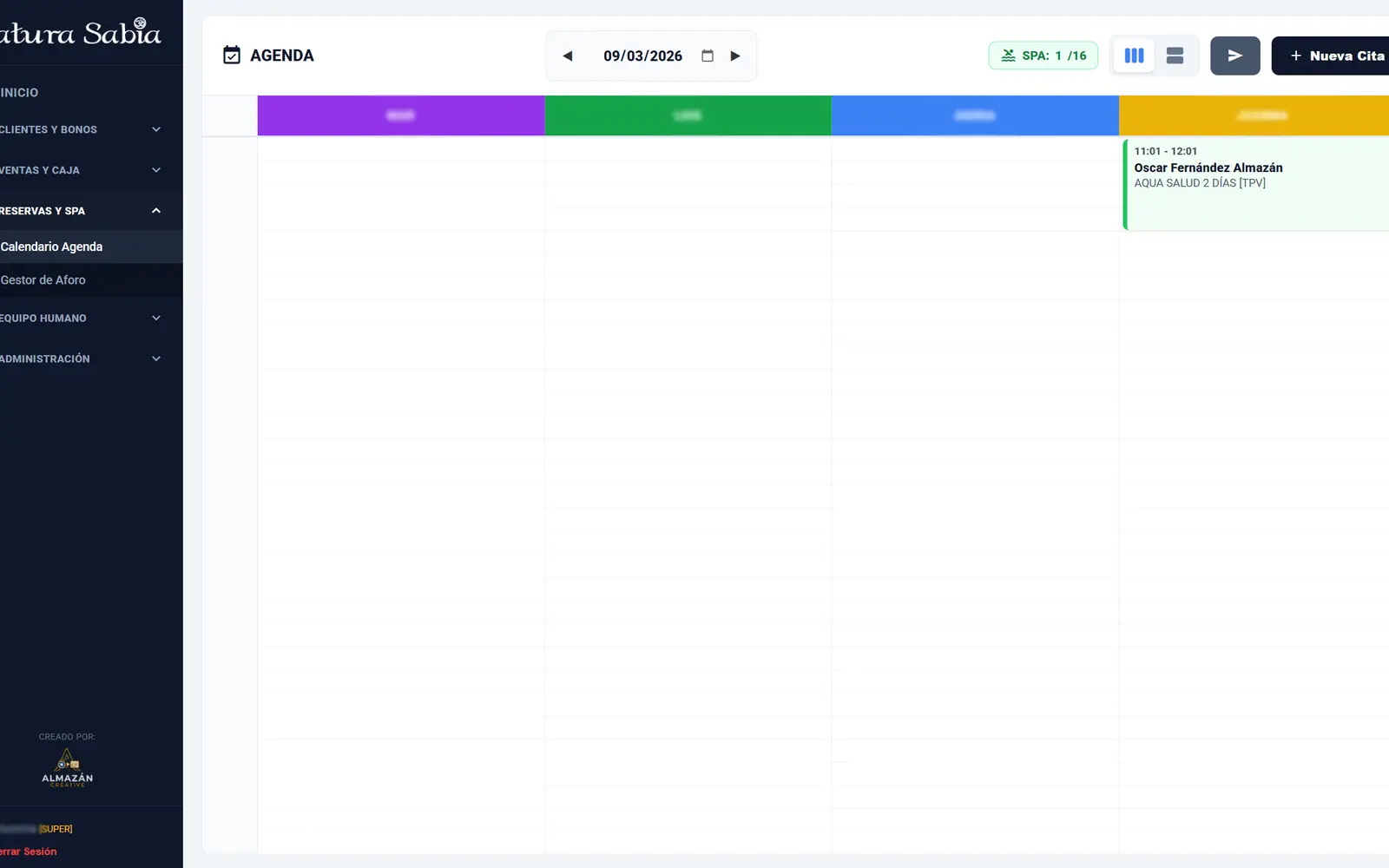The image size is (1389, 868).
Task: Click the agenda calendar-check icon
Action: pos(232,56)
